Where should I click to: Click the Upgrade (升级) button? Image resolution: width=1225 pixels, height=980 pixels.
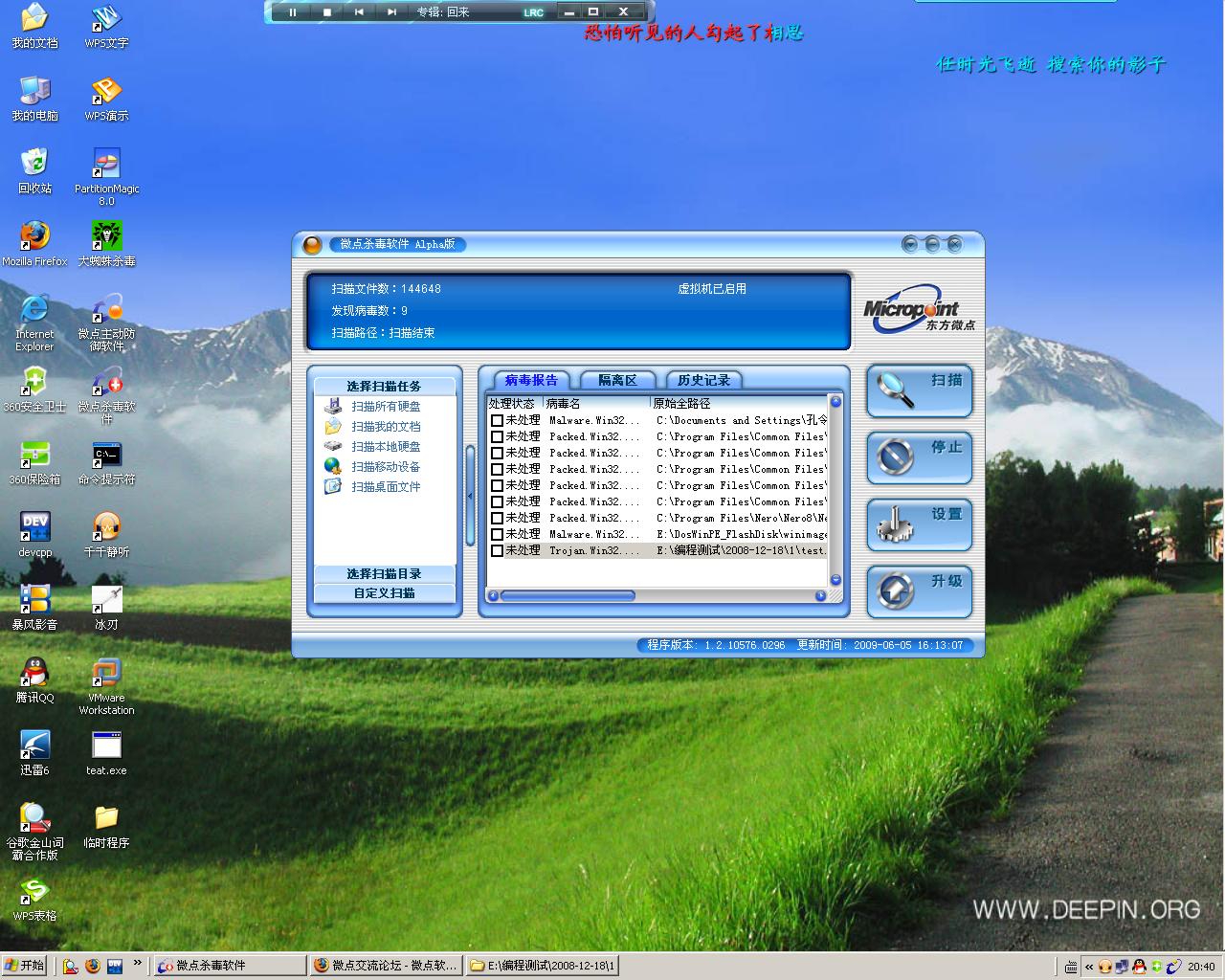[x=920, y=591]
